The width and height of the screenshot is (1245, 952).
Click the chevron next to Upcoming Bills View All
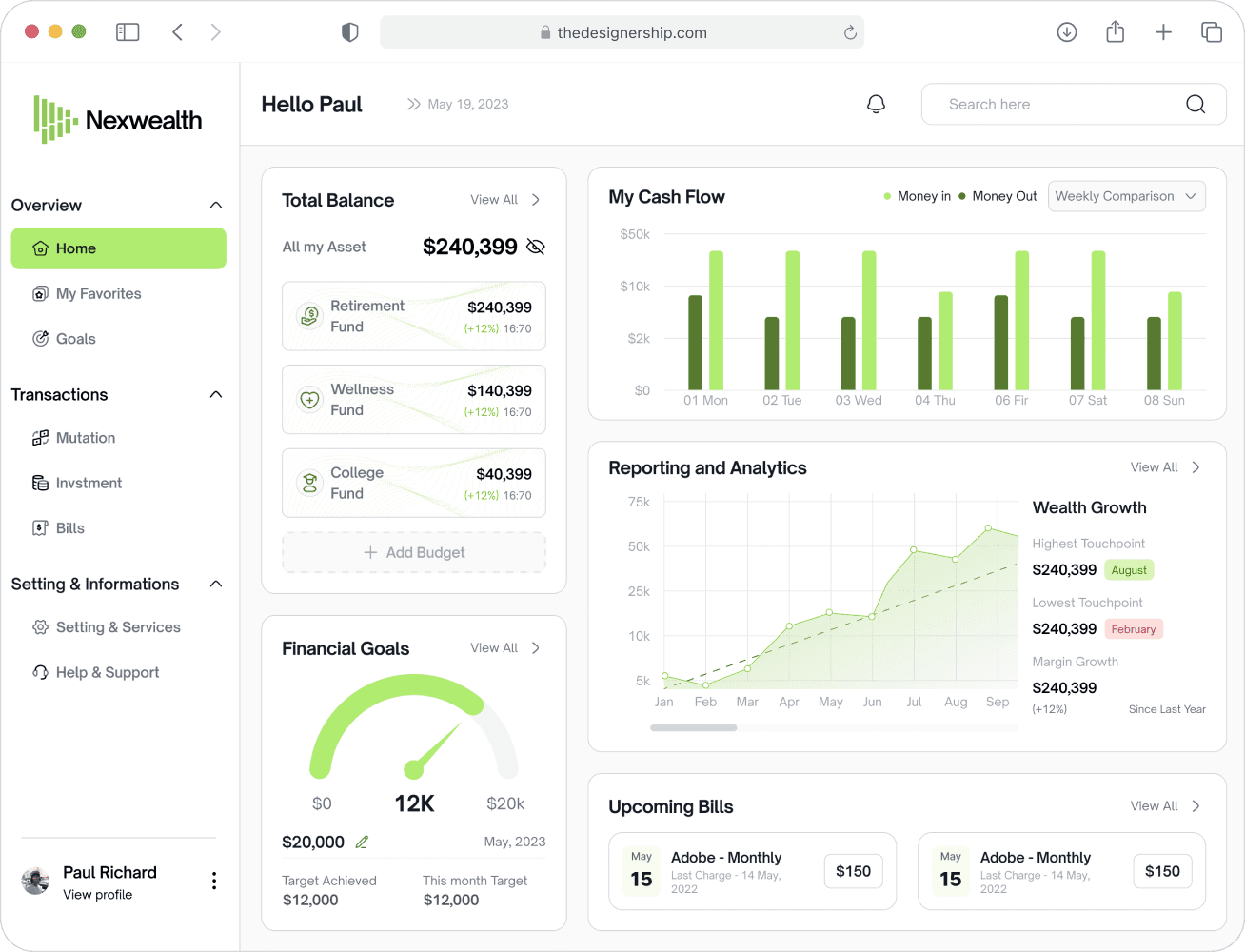[x=1196, y=806]
